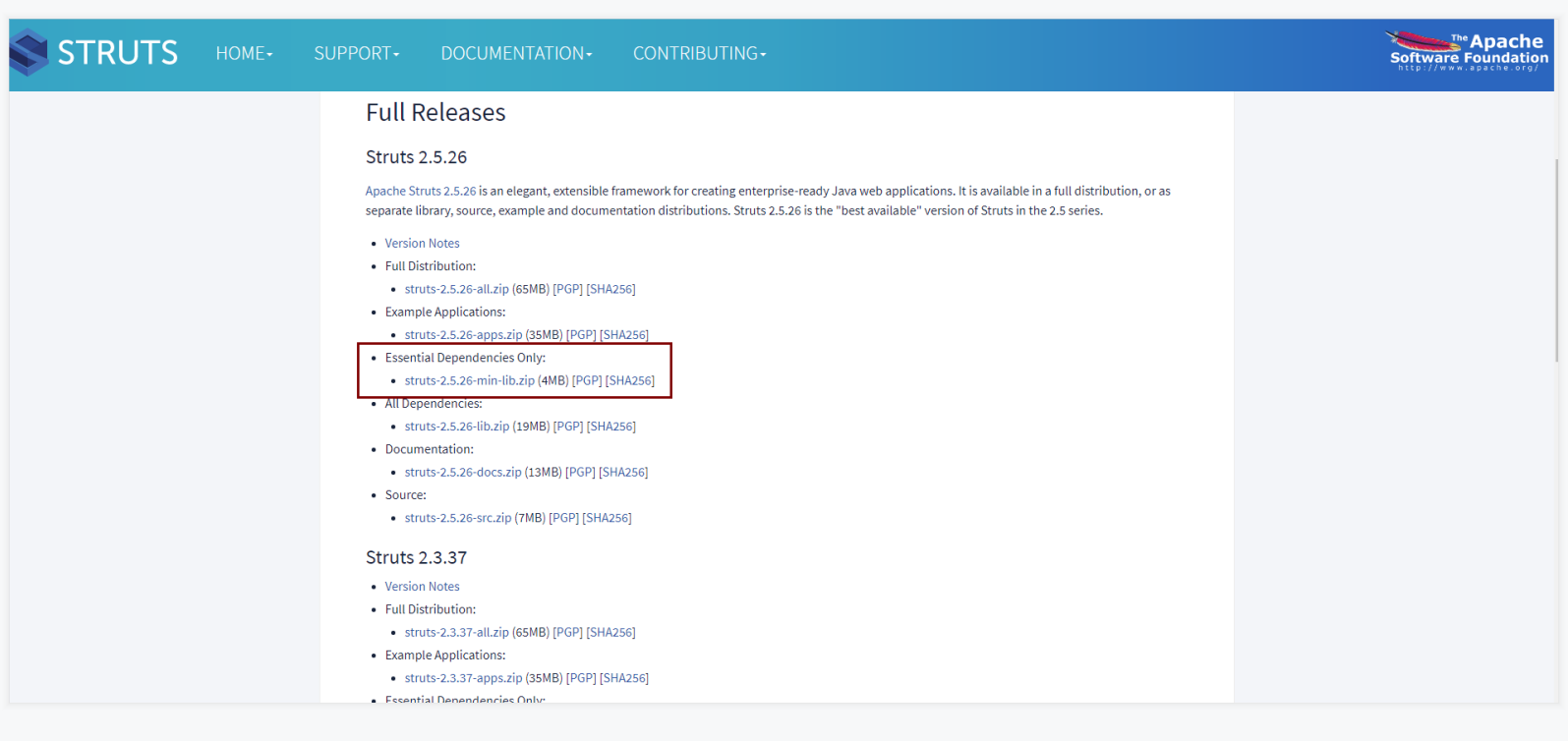Click the Example Applications label under Struts 2.3.37
Image resolution: width=1568 pixels, height=741 pixels.
pyautogui.click(x=445, y=655)
